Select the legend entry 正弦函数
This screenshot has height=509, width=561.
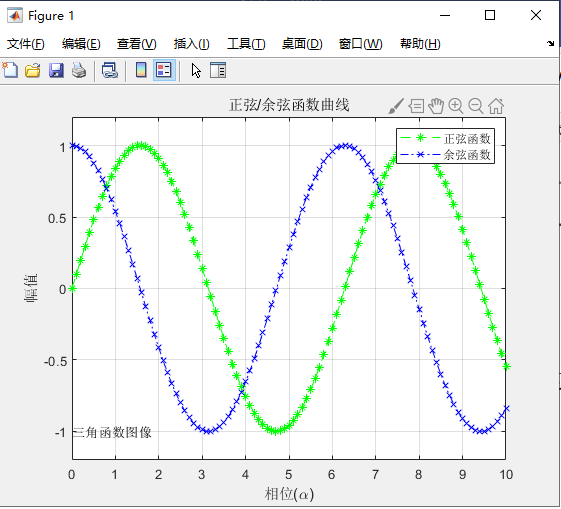coord(467,138)
